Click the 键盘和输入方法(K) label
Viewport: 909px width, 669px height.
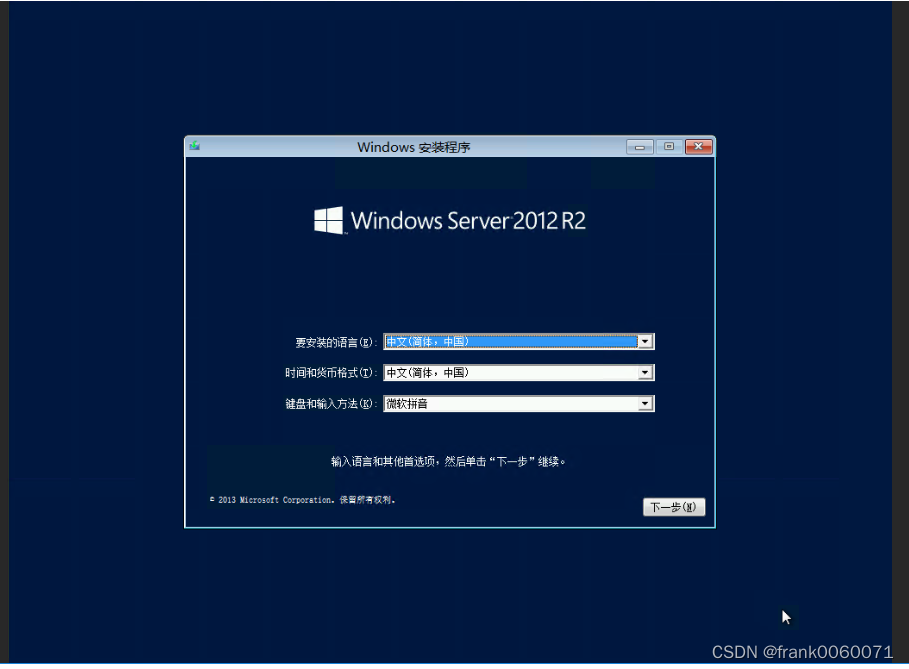click(x=331, y=403)
